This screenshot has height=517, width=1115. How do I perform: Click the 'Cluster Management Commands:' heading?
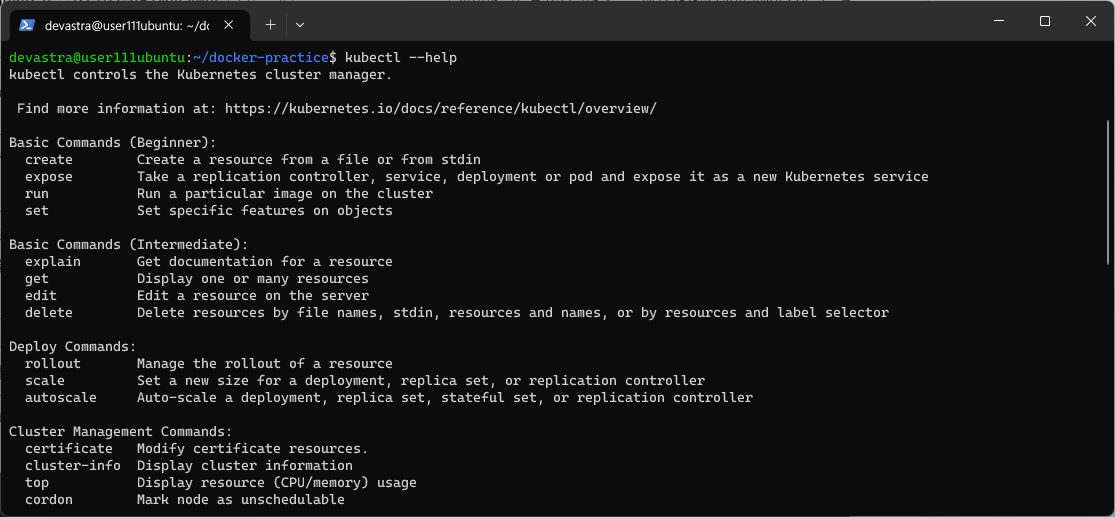coord(121,432)
